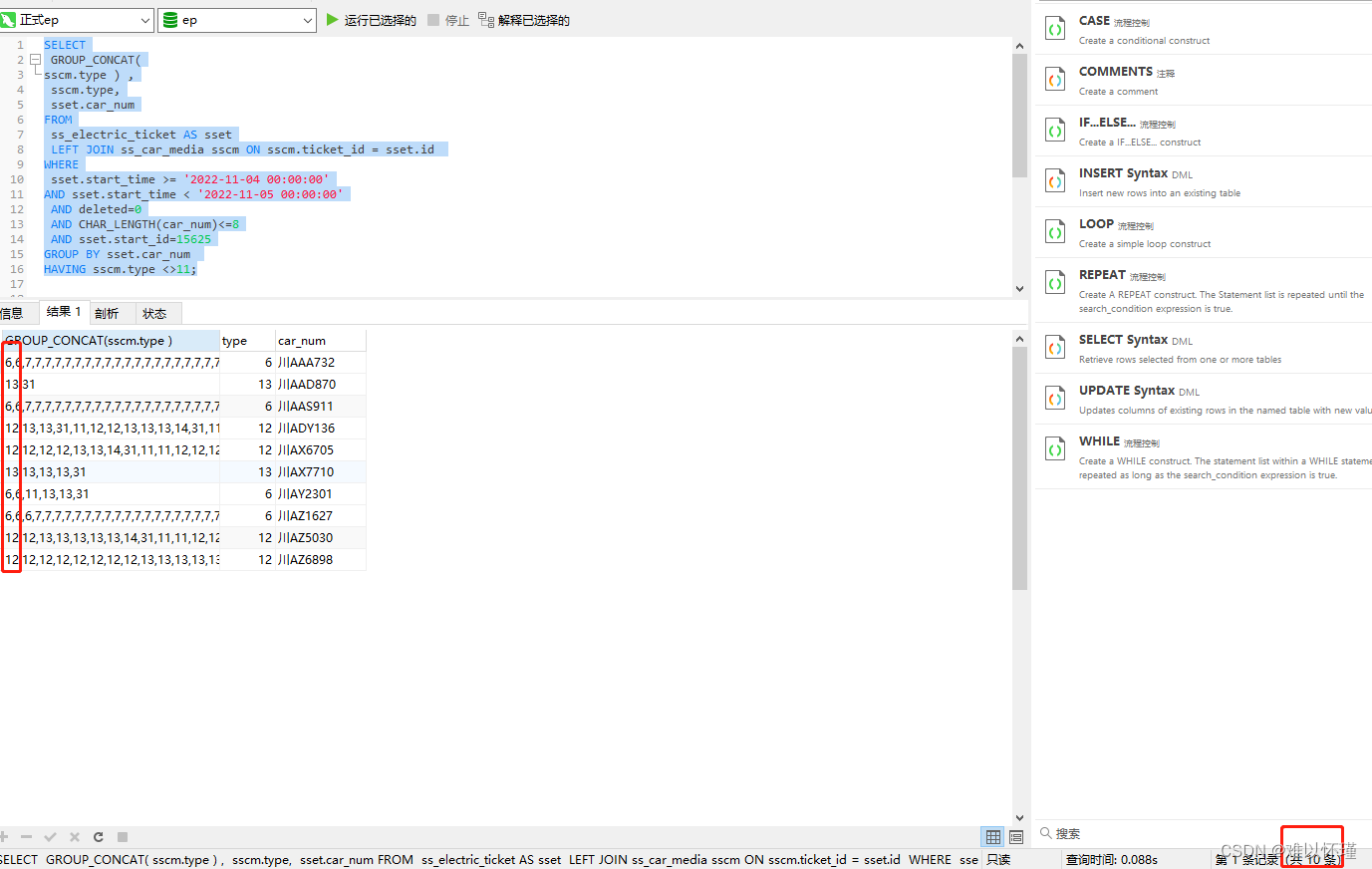Click the apply changes checkmark icon

50,837
